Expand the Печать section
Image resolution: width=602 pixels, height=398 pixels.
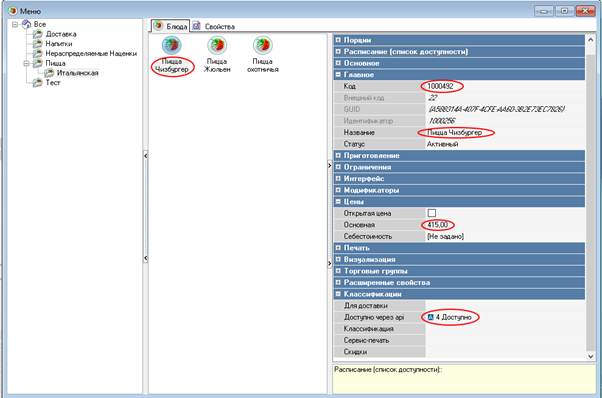(338, 248)
